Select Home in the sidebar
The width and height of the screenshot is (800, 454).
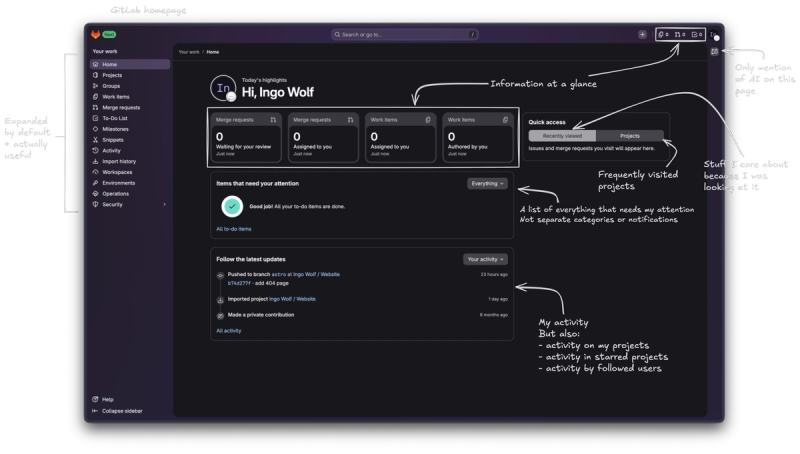coord(130,64)
